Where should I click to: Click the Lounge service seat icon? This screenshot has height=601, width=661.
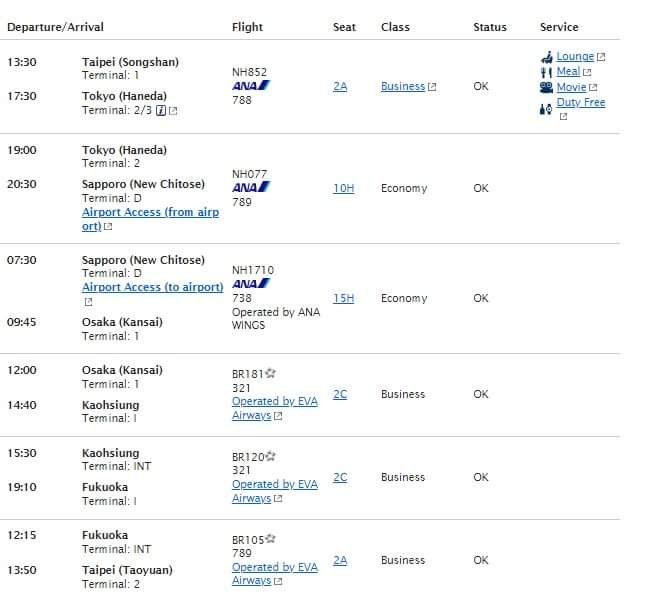(x=546, y=57)
